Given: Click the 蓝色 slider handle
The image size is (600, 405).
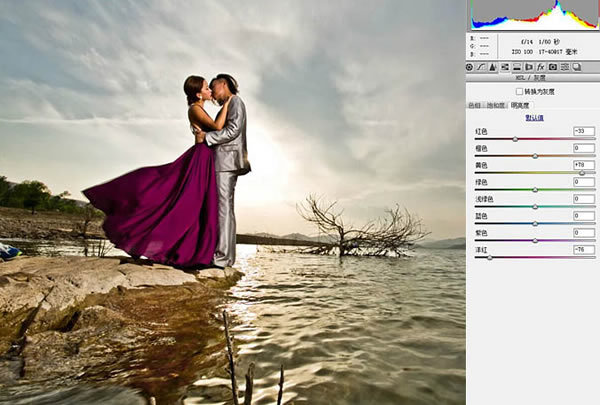Looking at the screenshot, I should [x=535, y=224].
